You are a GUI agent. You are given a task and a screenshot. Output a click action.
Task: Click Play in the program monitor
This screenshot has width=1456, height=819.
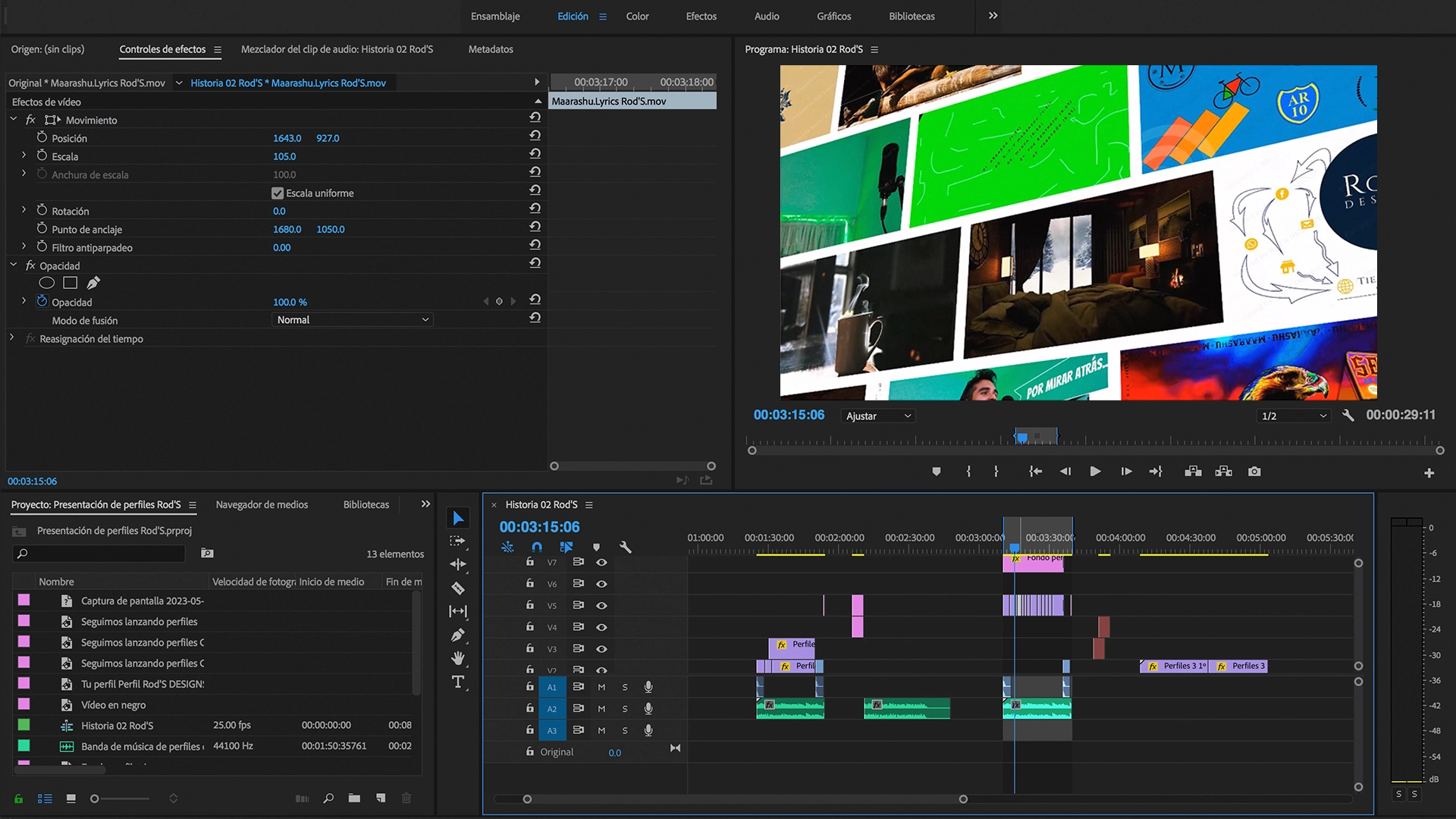(1095, 471)
